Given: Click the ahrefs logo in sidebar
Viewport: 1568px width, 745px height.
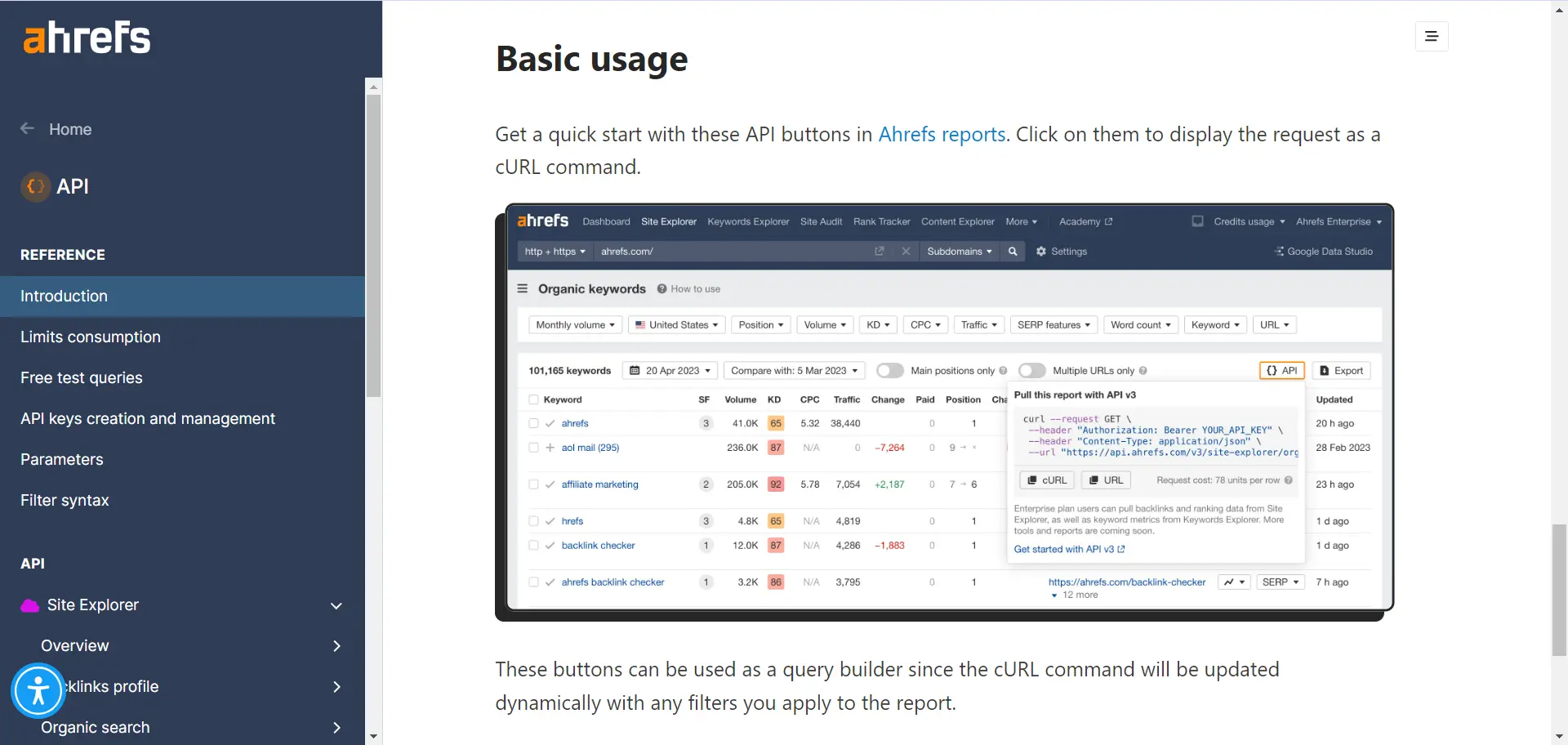Looking at the screenshot, I should point(87,38).
